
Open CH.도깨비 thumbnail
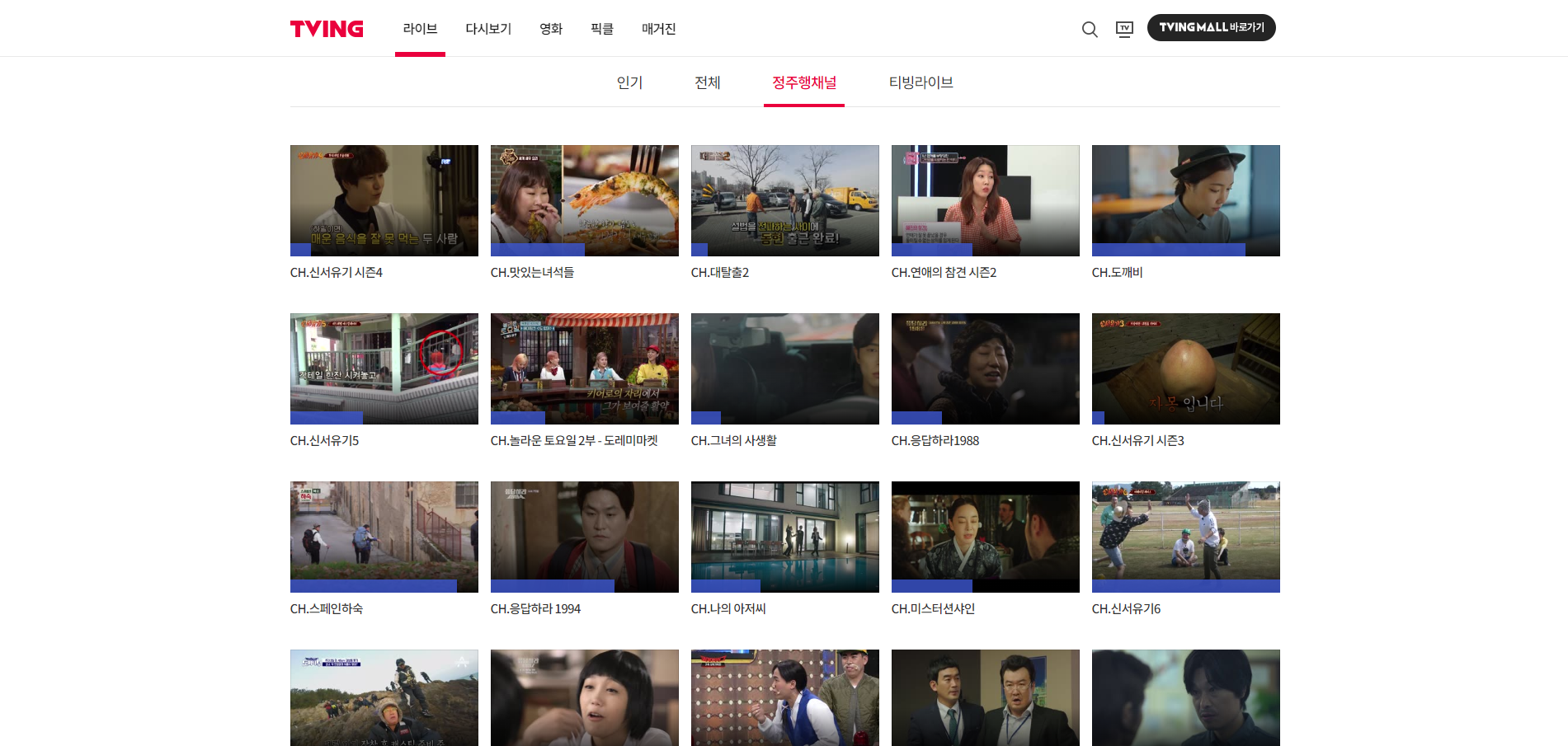(1186, 200)
